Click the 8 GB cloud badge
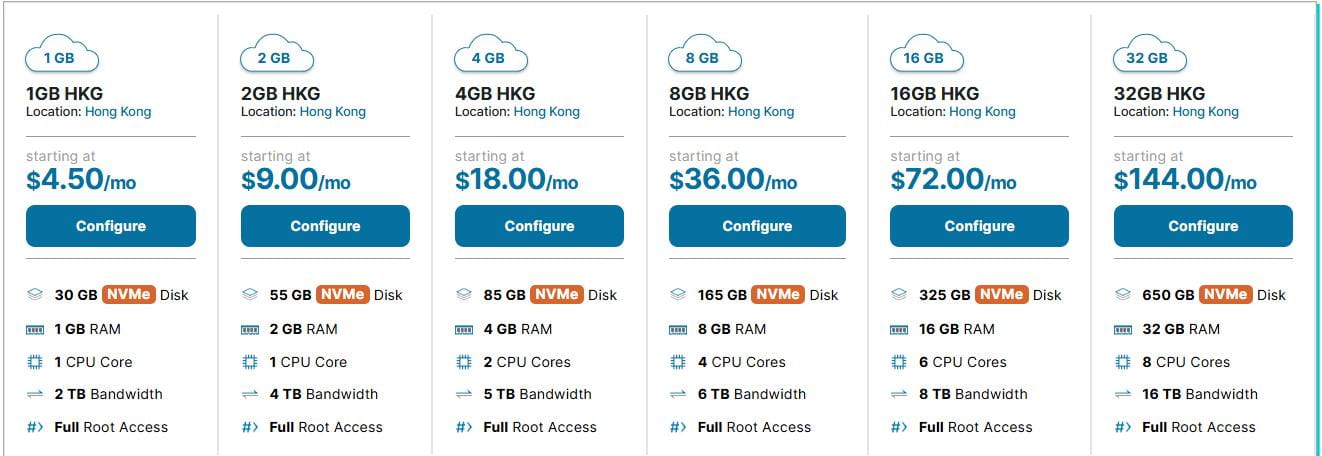The height and width of the screenshot is (456, 1322). 702,54
